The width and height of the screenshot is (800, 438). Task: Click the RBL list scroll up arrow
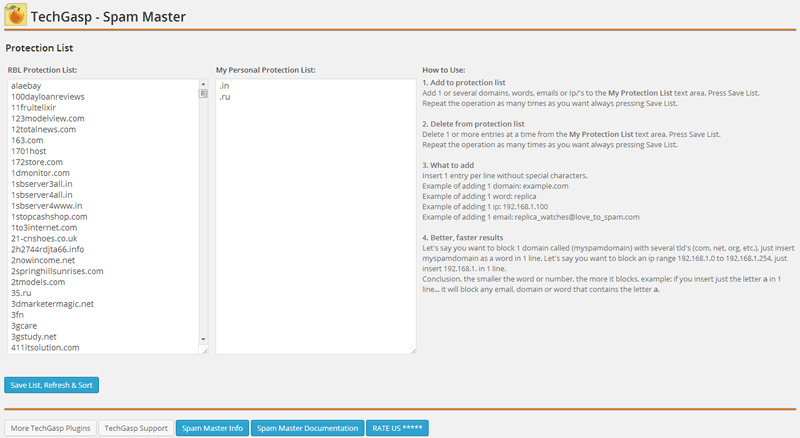203,85
